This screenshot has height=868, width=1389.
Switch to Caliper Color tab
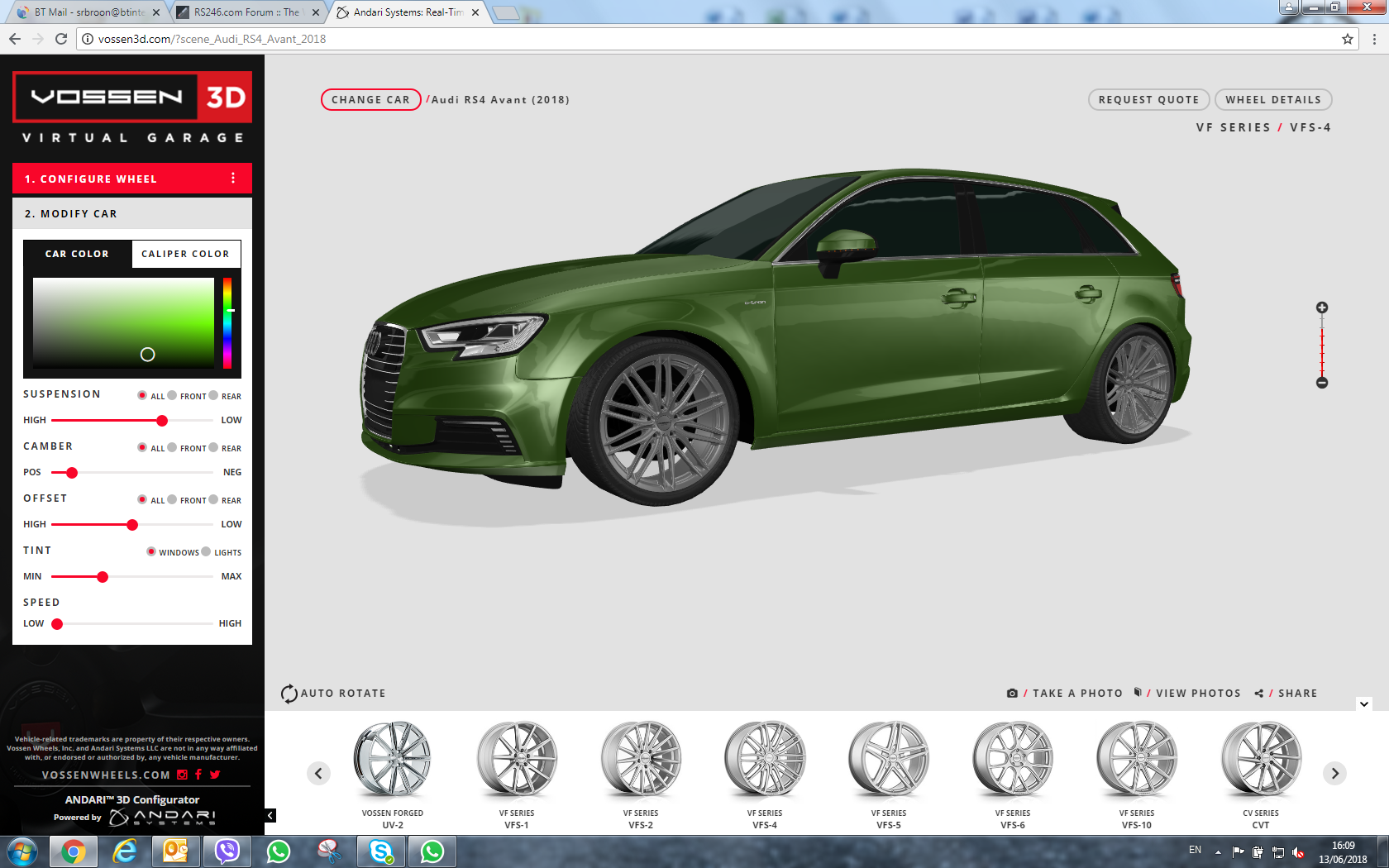click(185, 254)
